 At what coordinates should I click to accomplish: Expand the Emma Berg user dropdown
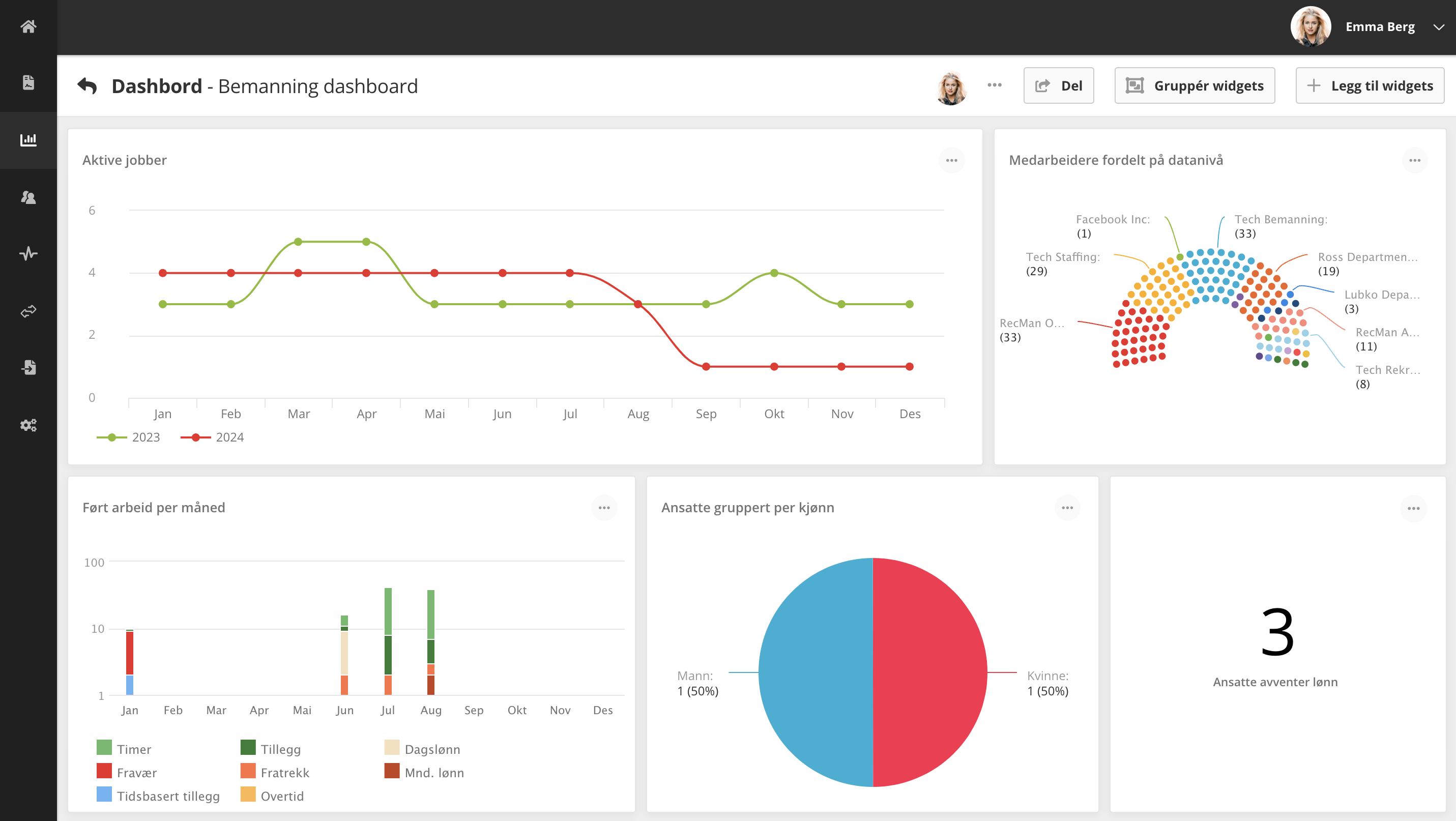(x=1439, y=26)
